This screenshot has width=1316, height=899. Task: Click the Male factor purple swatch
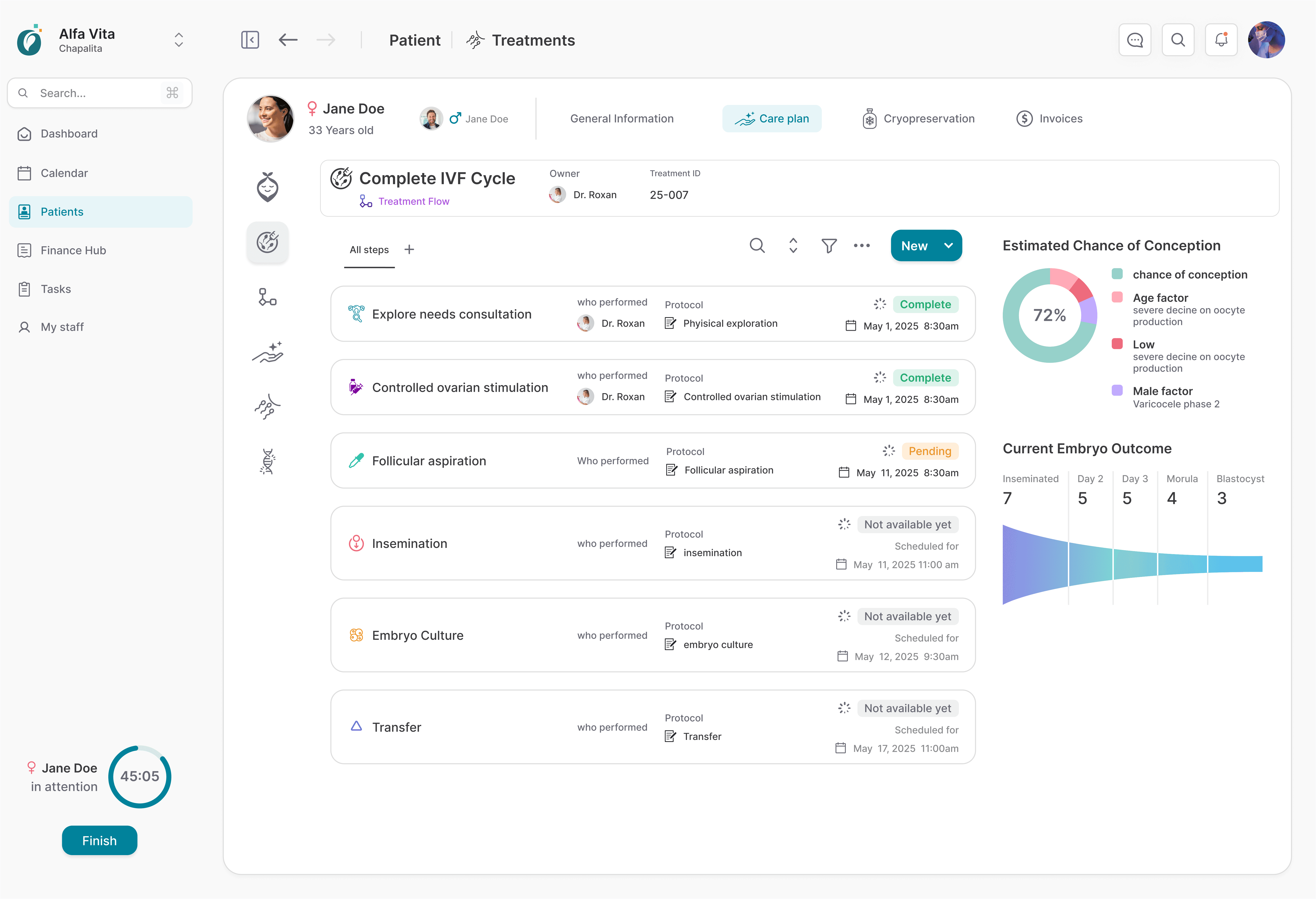tap(1117, 390)
